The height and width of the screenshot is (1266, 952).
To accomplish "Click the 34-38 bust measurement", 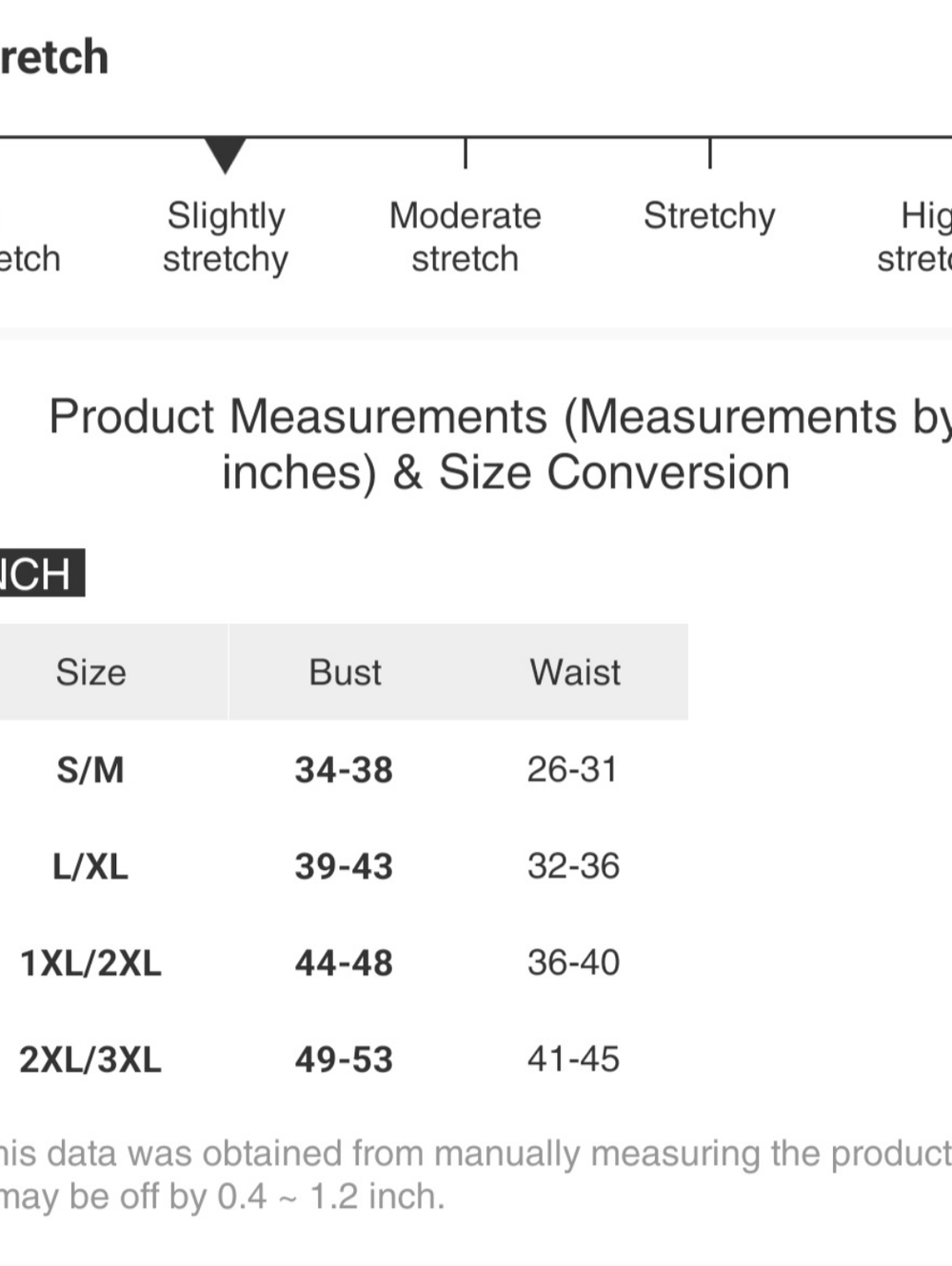I will (344, 770).
